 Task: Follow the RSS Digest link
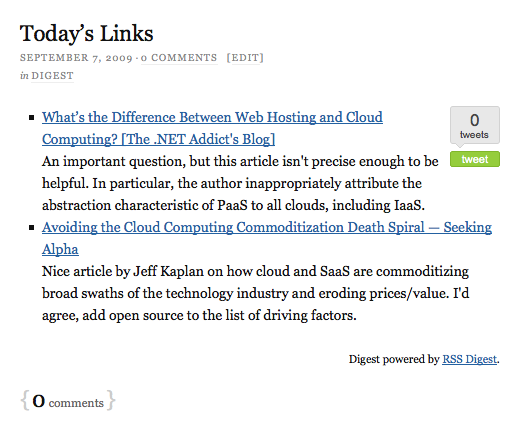(x=470, y=359)
